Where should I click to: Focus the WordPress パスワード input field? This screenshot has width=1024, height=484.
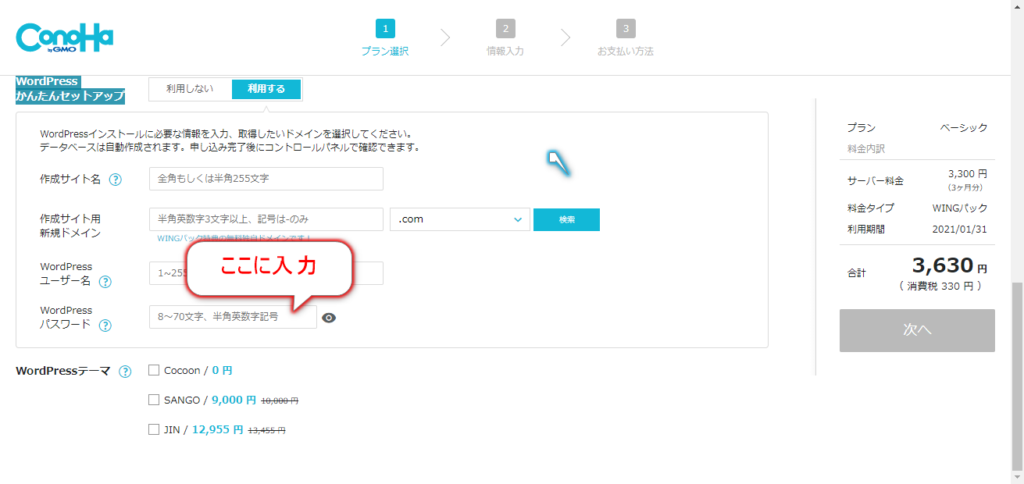tap(232, 317)
